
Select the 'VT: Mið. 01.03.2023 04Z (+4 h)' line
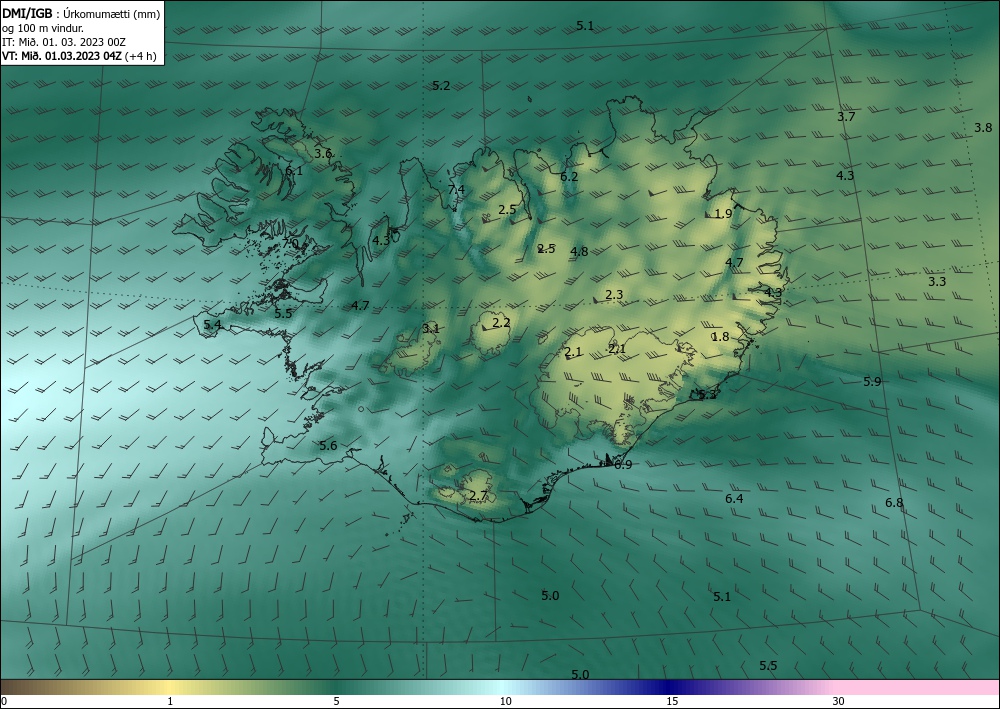click(x=79, y=55)
